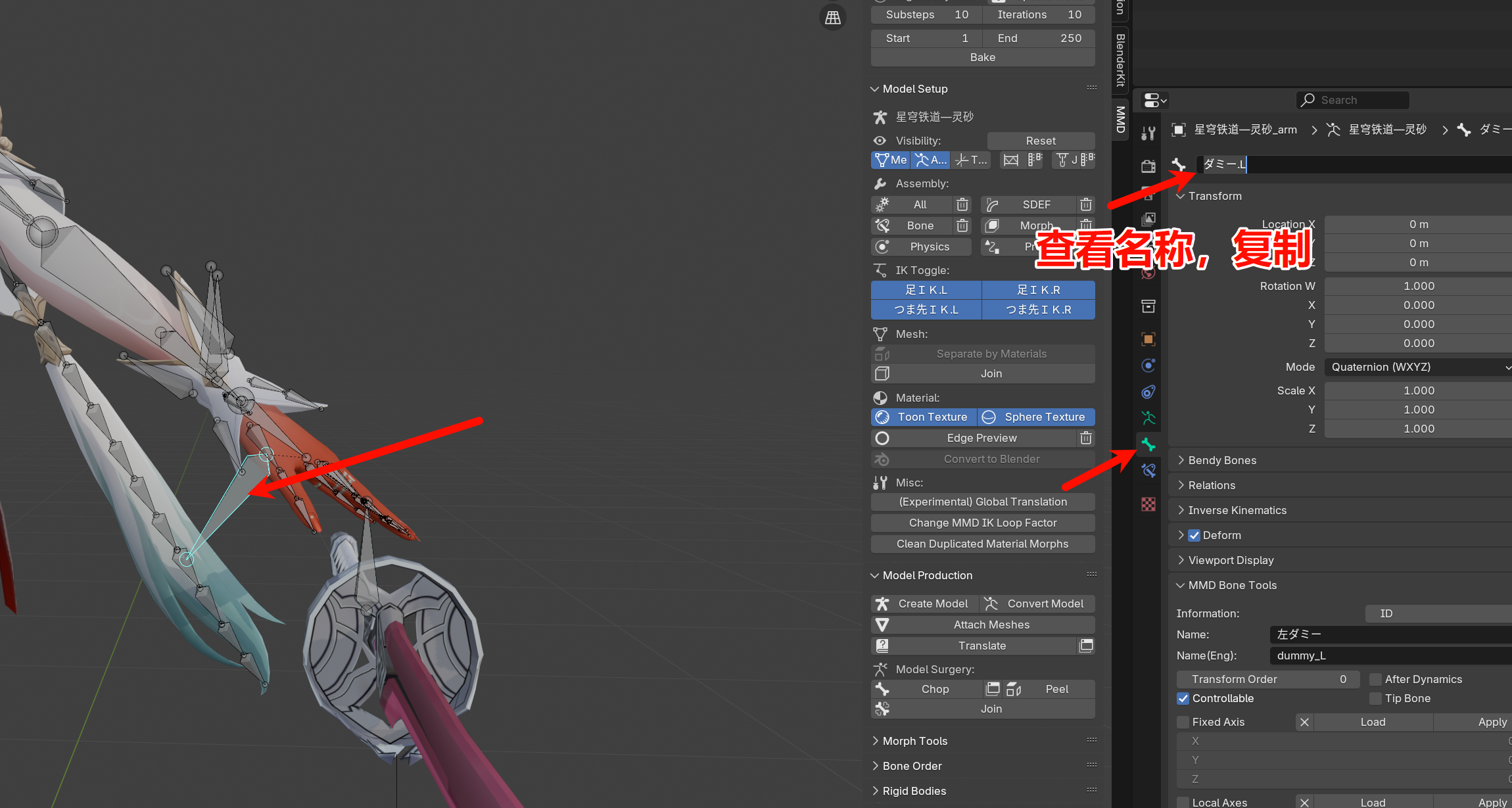Click clear X beside Fixed Axis Load
1512x808 pixels.
1305,722
